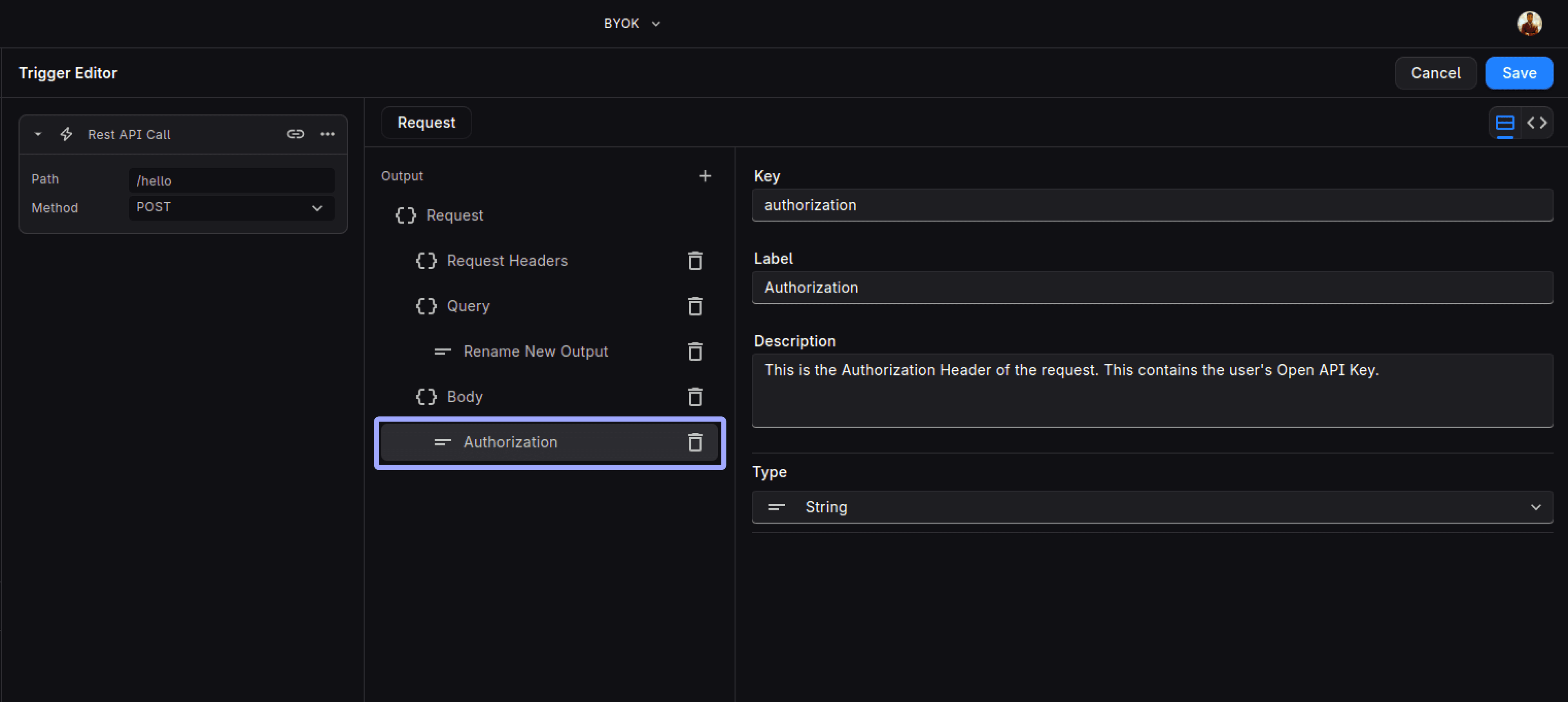Collapse the Rest API Call node
The image size is (1568, 702).
(38, 134)
